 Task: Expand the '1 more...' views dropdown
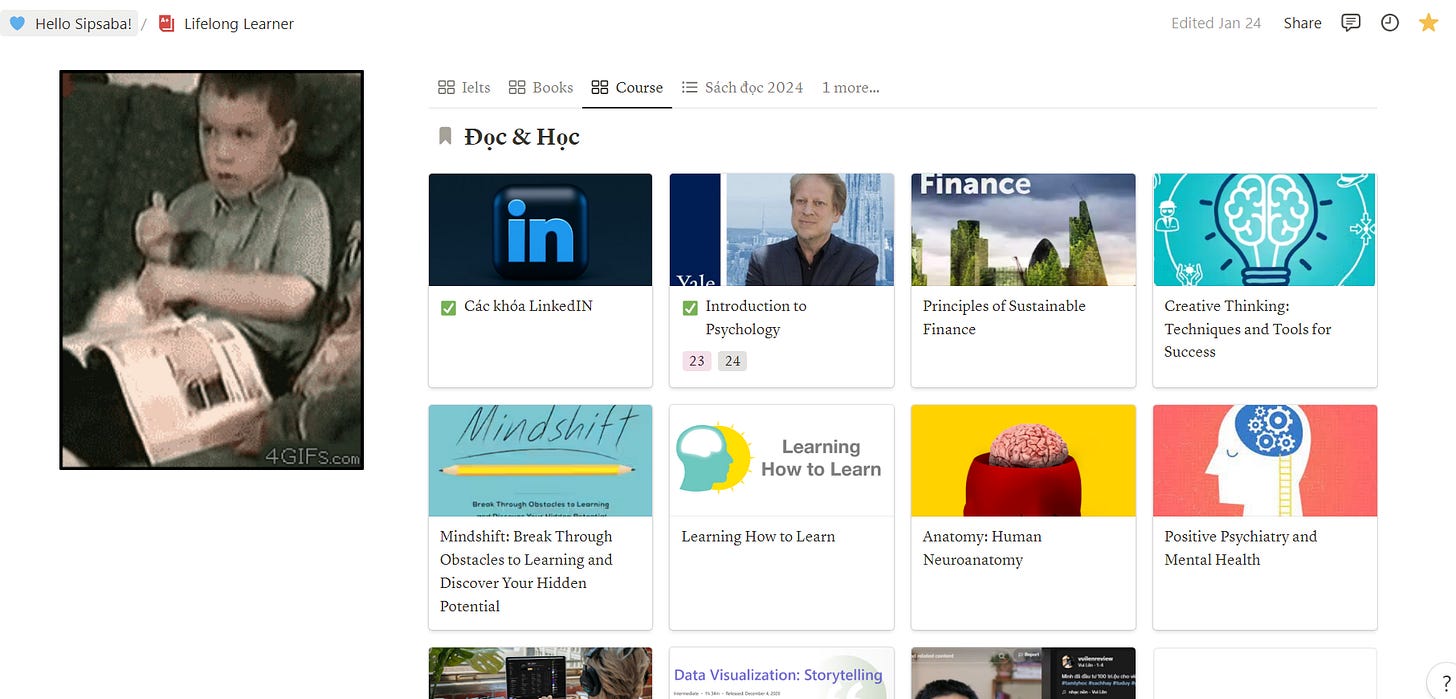[851, 87]
